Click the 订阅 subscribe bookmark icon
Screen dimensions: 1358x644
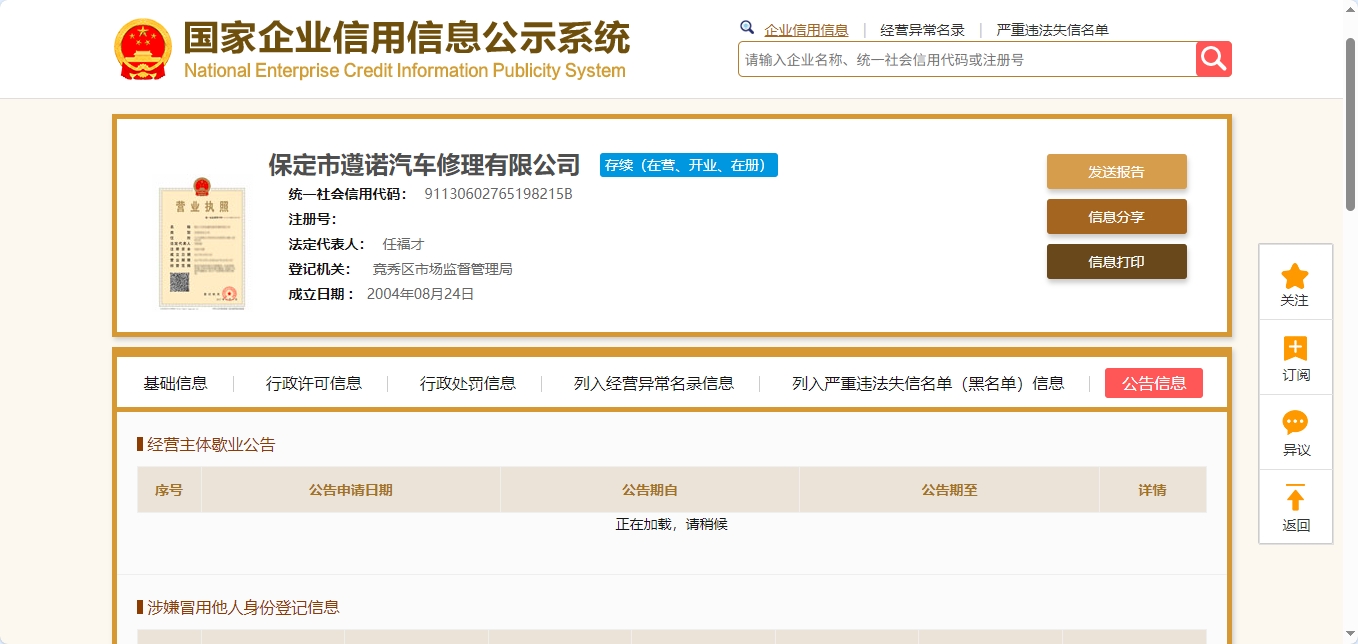click(1295, 349)
